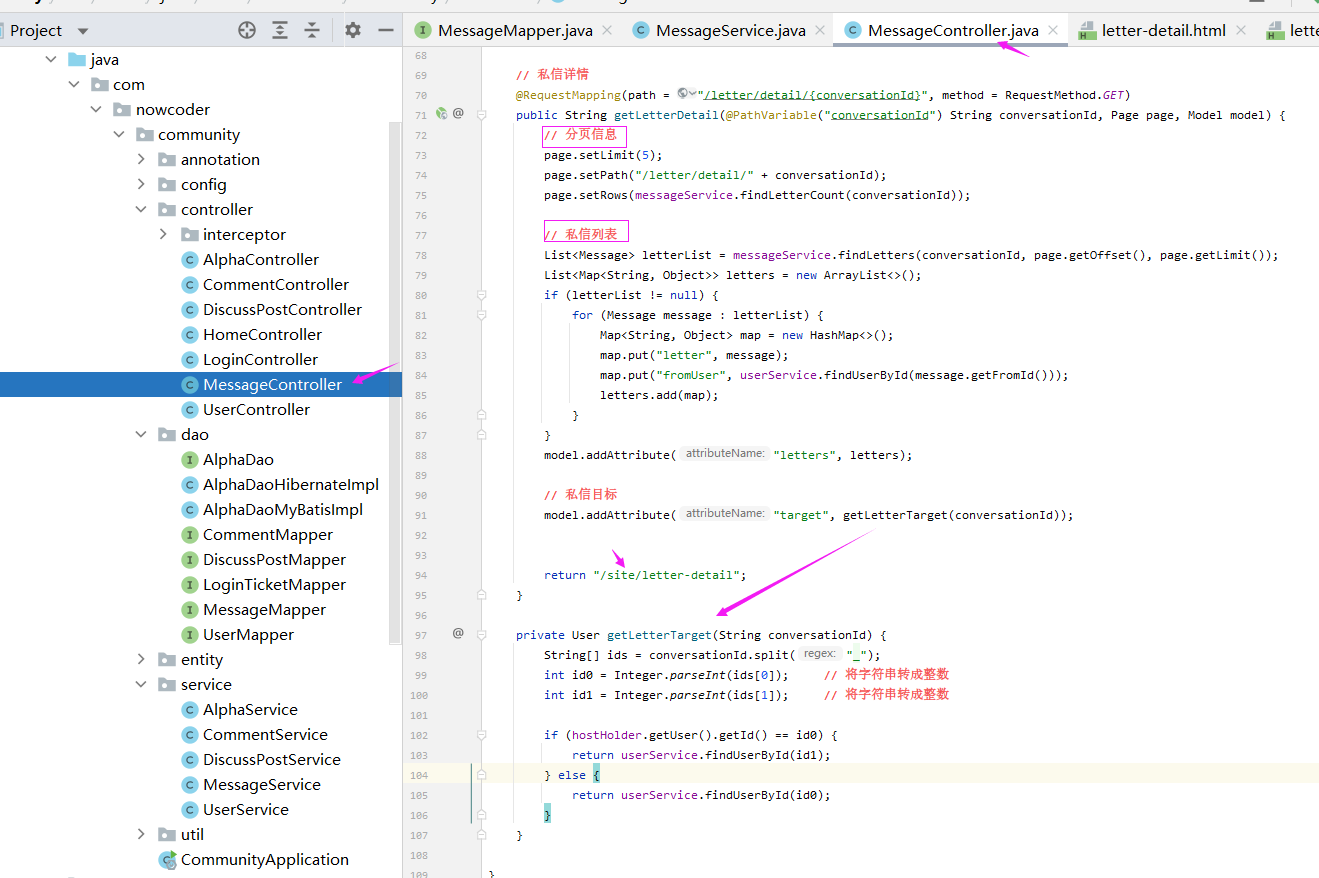Viewport: 1319px width, 878px height.
Task: Close the letter-detail.html tab
Action: pyautogui.click(x=1241, y=31)
